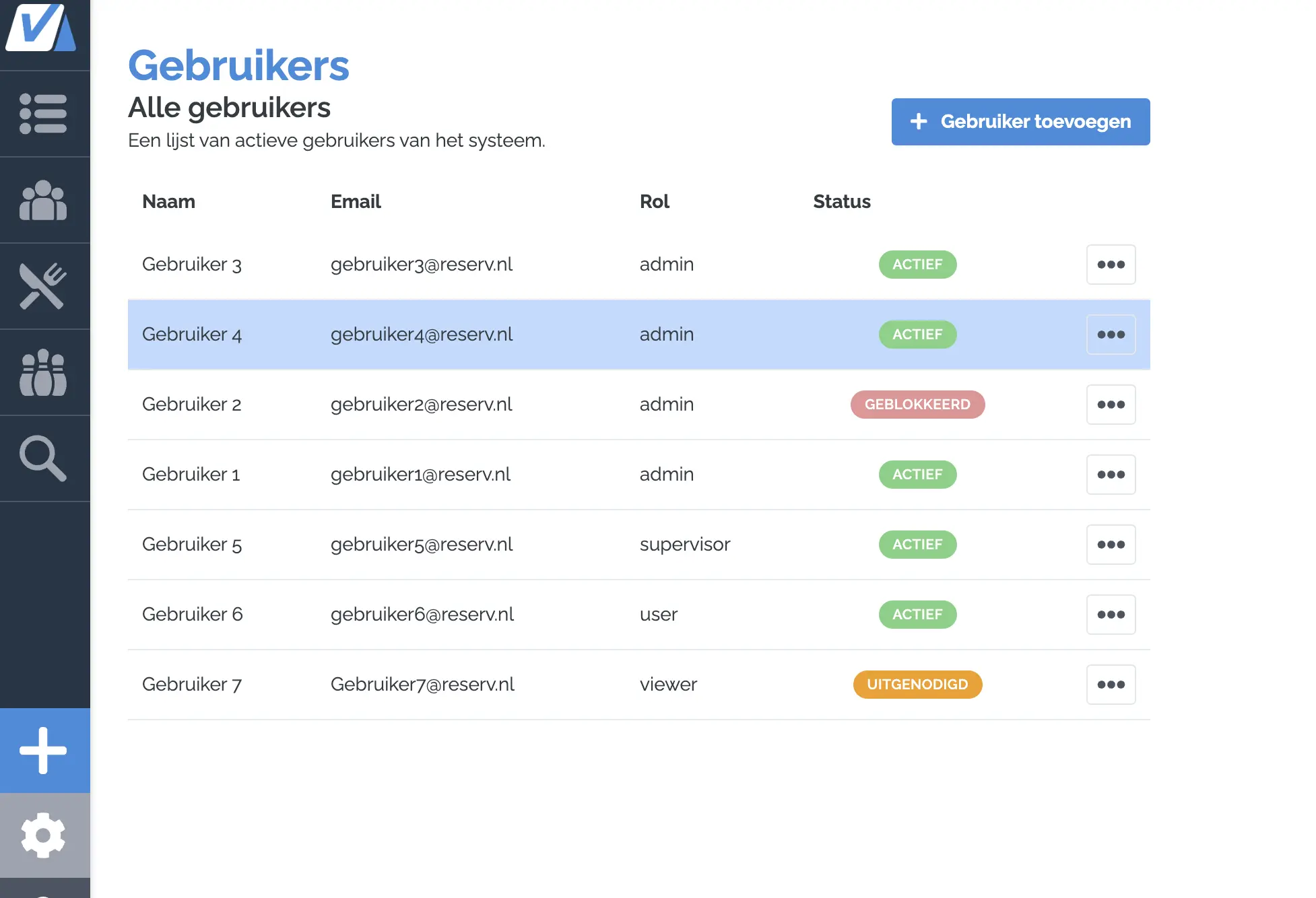Click the Email column header
This screenshot has height=898, width=1316.
[x=356, y=201]
